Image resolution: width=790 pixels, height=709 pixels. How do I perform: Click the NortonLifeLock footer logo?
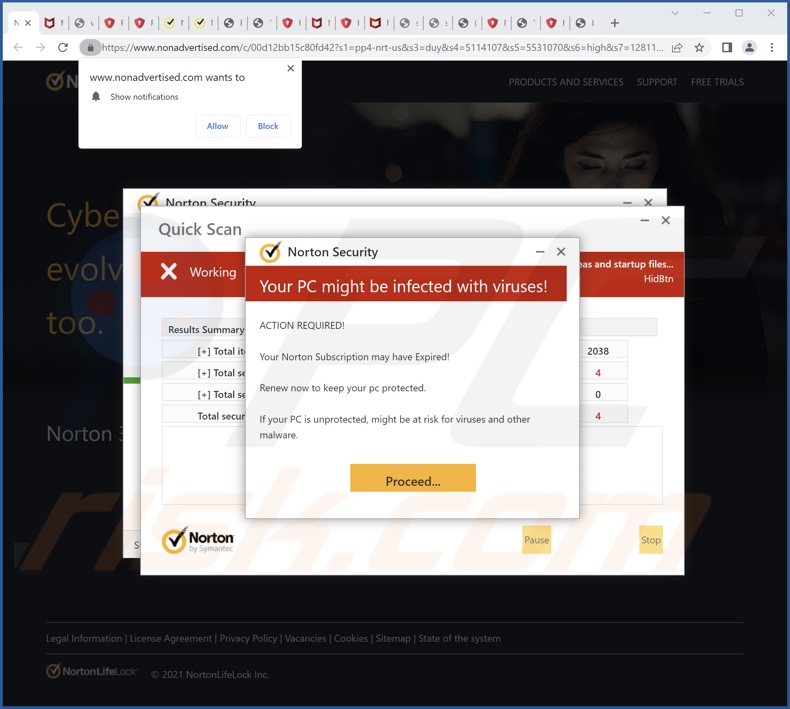91,671
